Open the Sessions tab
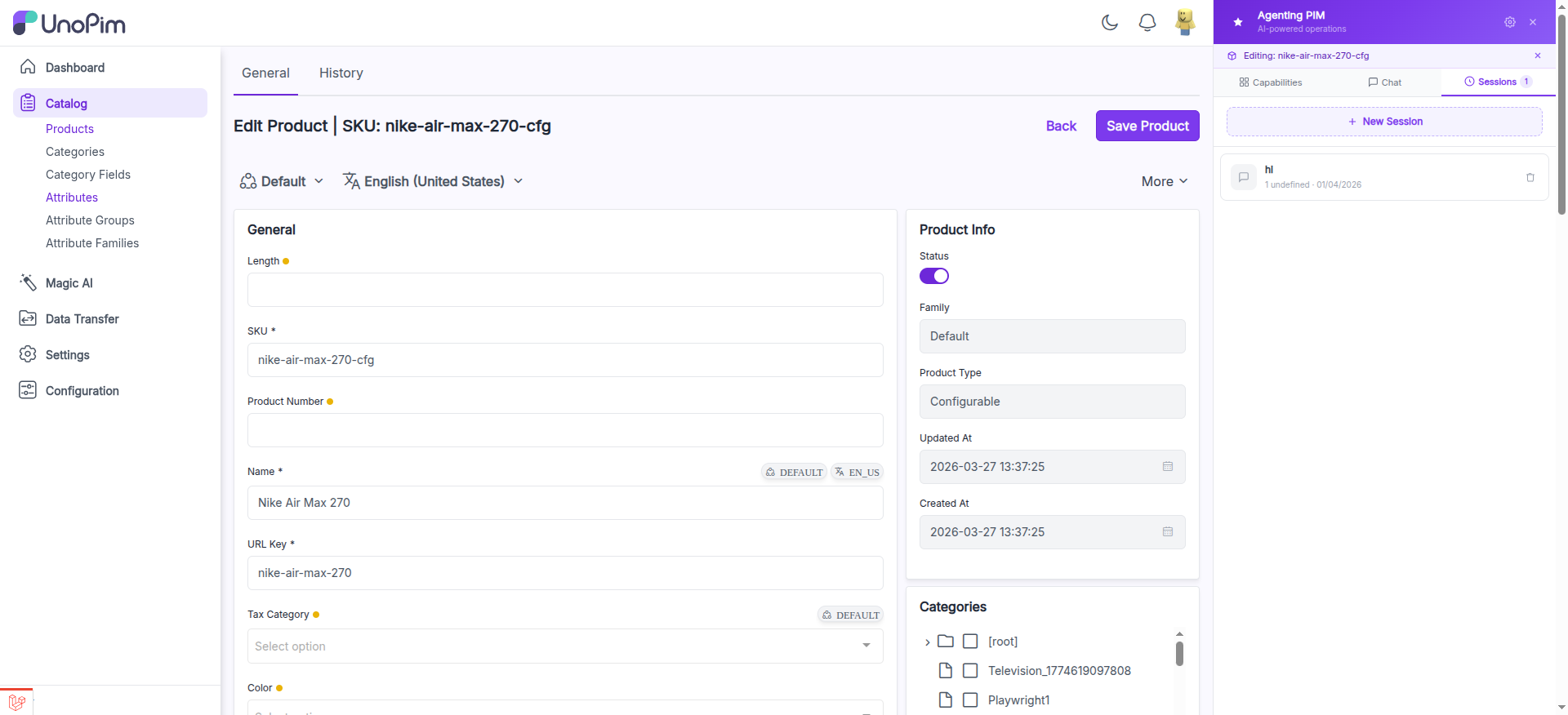The height and width of the screenshot is (715, 1568). coord(1499,82)
